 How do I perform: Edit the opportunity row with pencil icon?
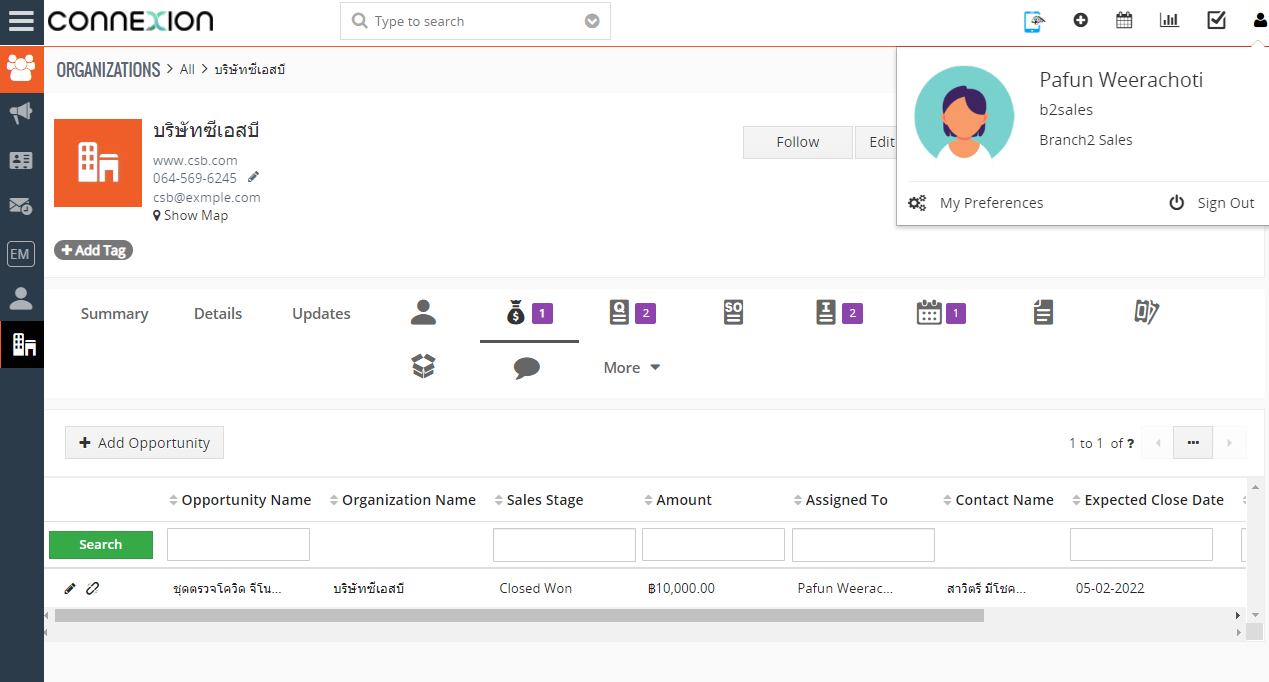point(69,588)
